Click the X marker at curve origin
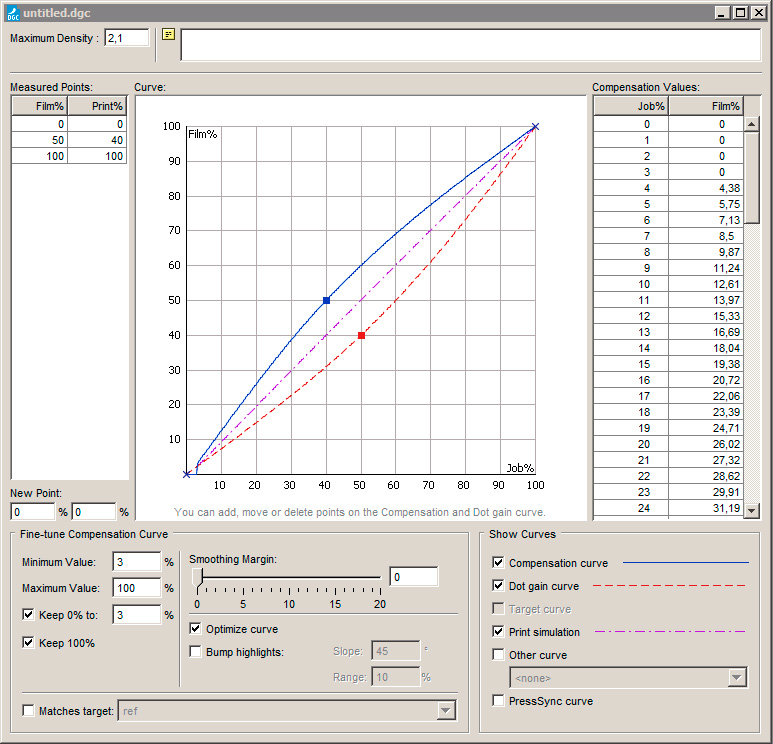The height and width of the screenshot is (744, 773). [186, 474]
